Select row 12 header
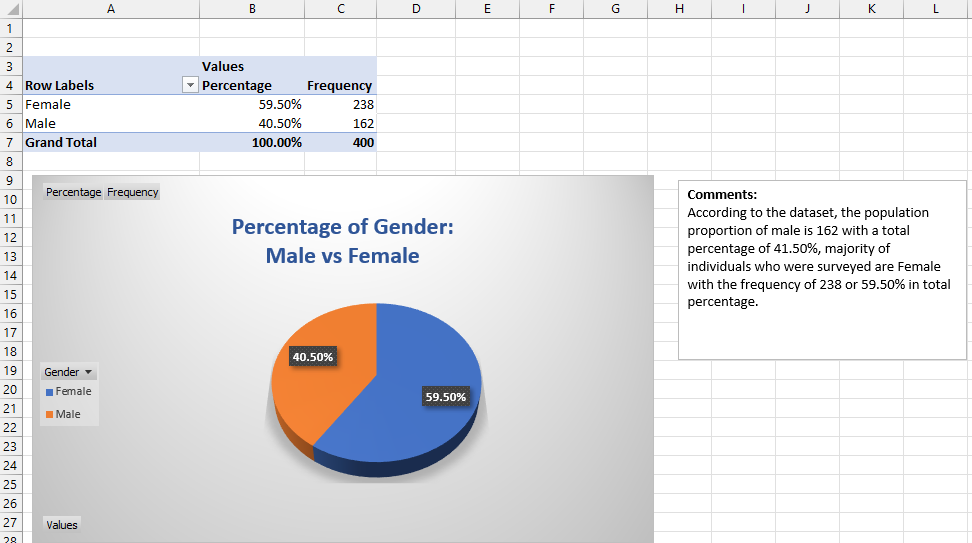972x543 pixels. pos(11,237)
